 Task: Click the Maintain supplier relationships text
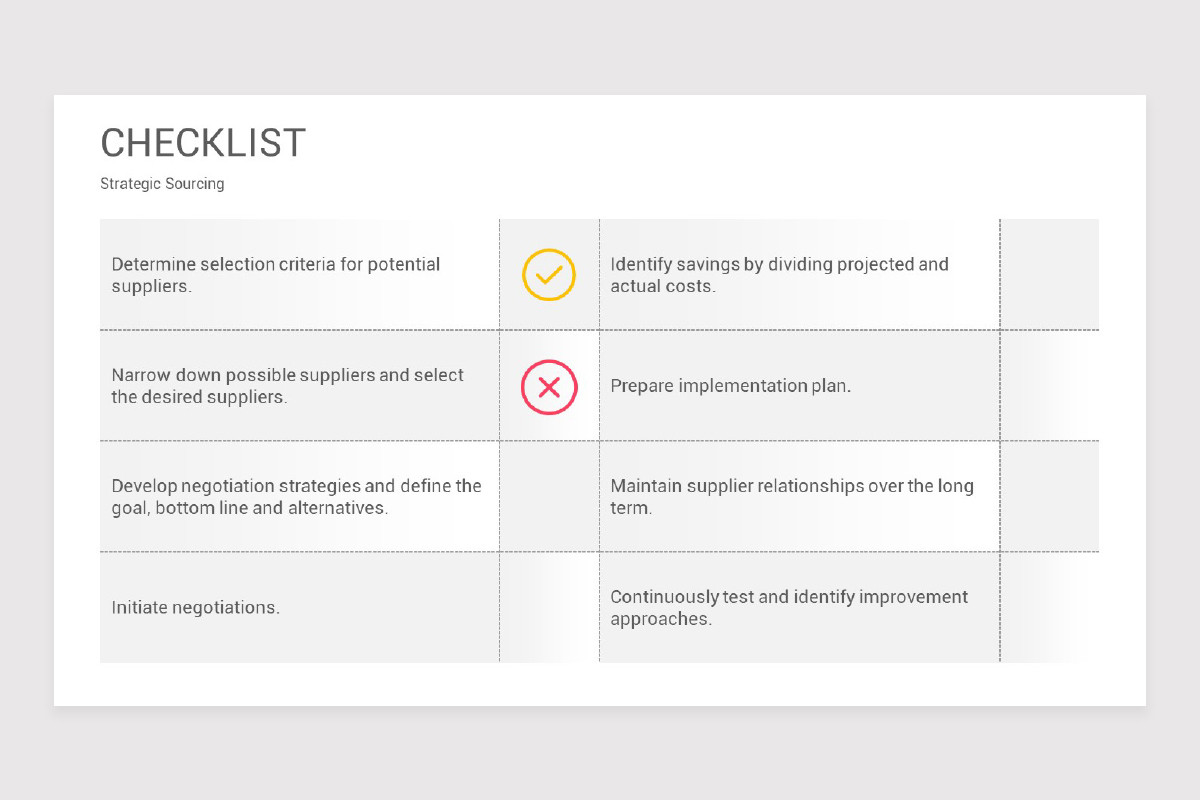(792, 497)
